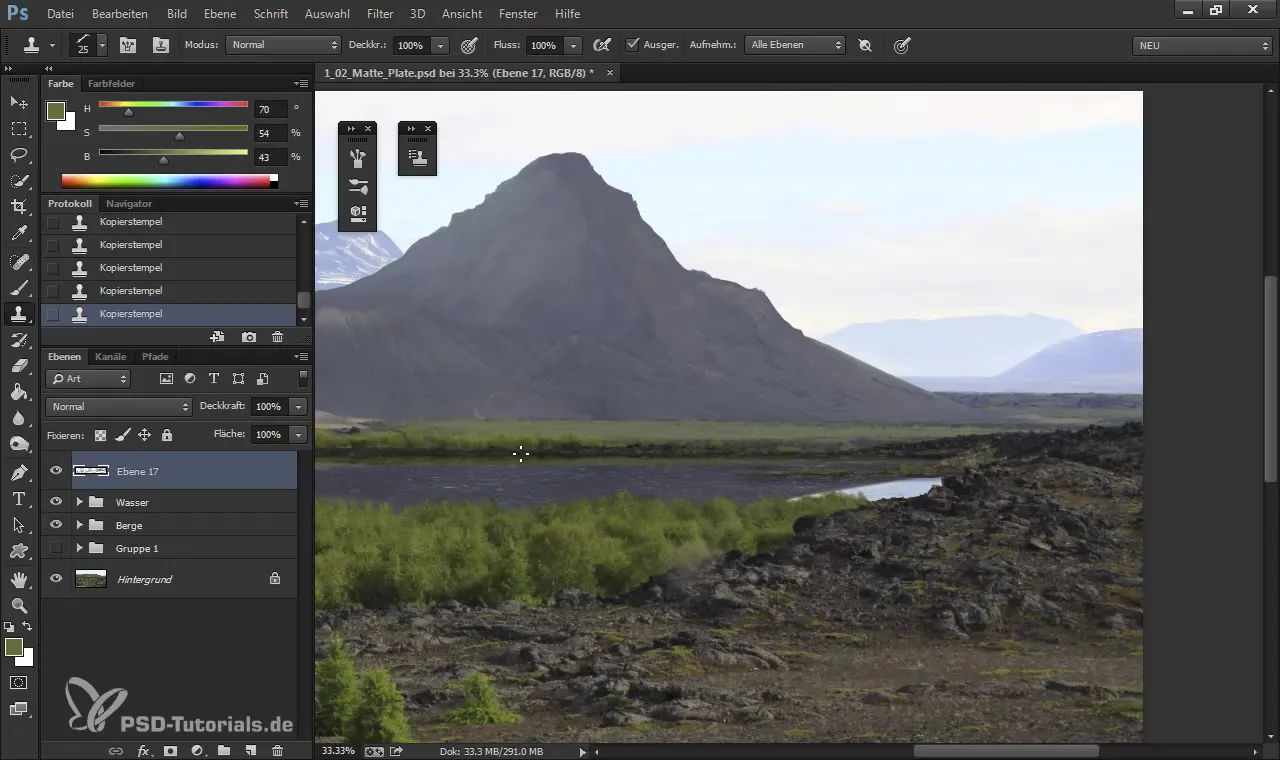Toggle lock position in Fixieren
Viewport: 1280px width, 760px height.
[x=144, y=435]
